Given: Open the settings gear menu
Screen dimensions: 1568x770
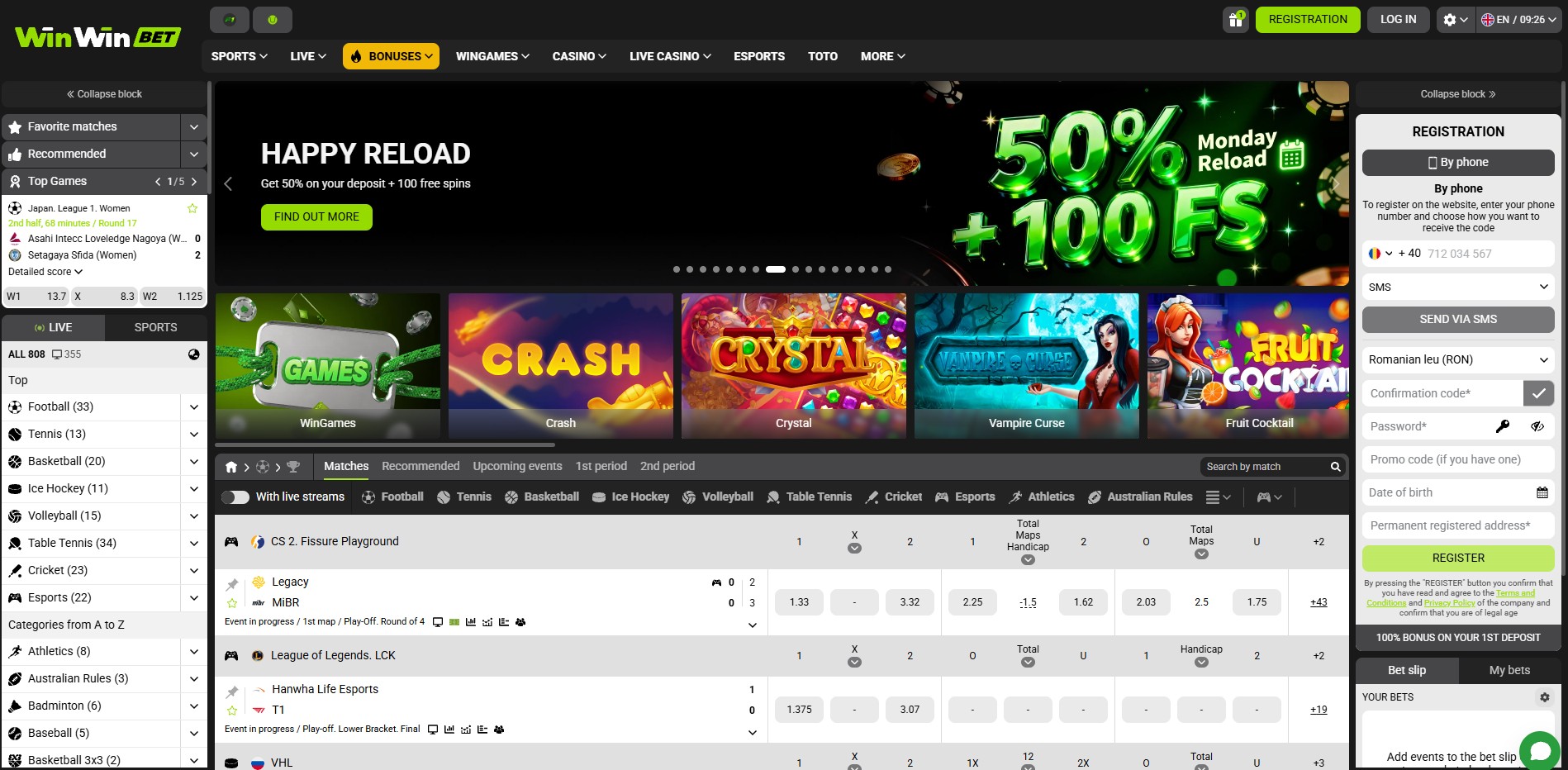Looking at the screenshot, I should tap(1456, 20).
